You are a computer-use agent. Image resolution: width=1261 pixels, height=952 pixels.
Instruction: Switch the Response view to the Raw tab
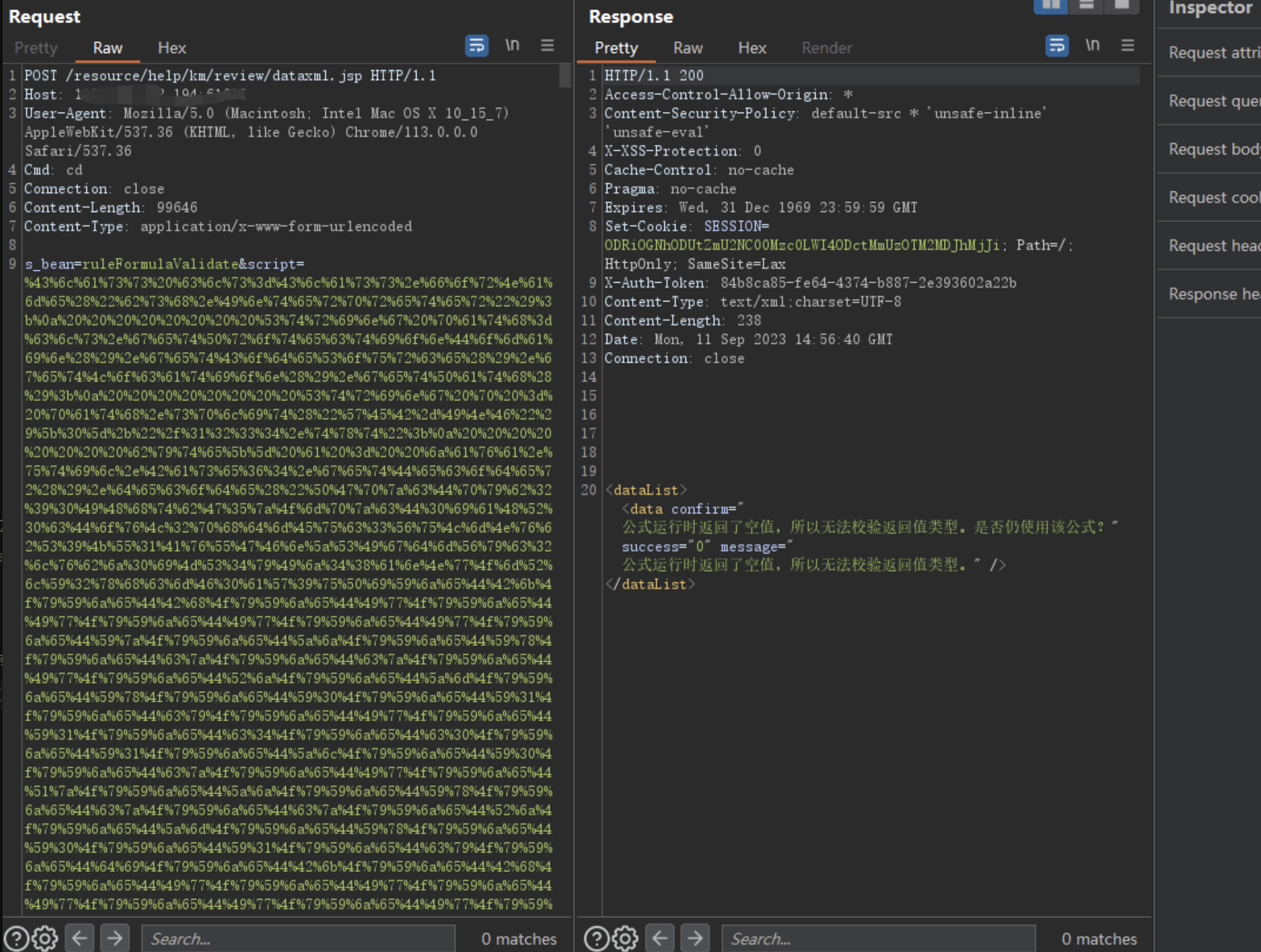pos(688,48)
